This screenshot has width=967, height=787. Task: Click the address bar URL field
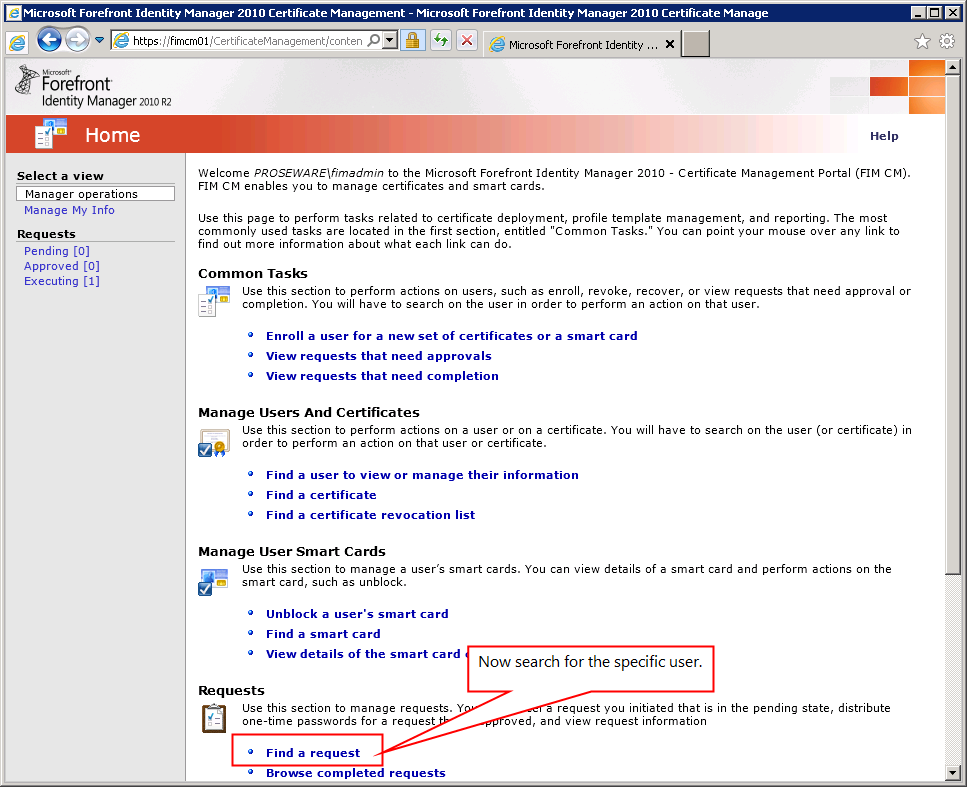click(x=247, y=41)
